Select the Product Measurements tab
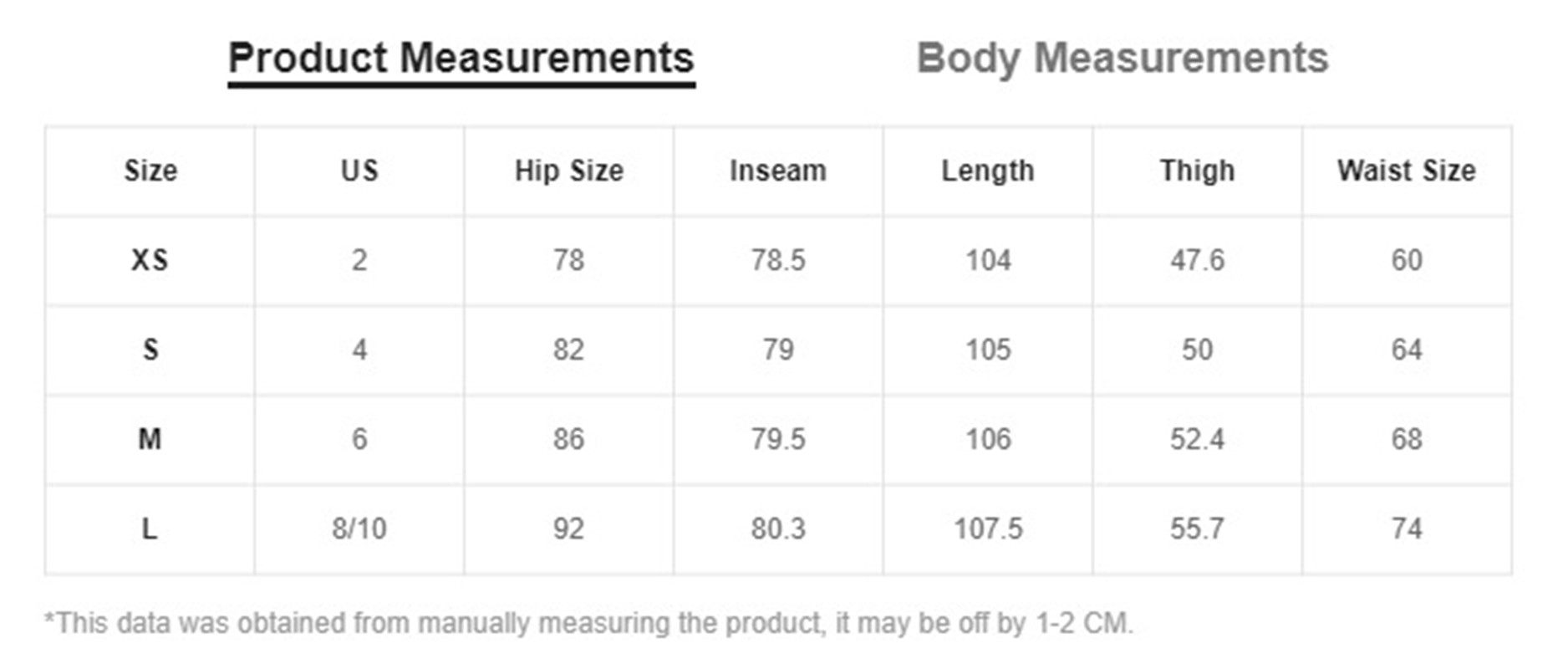Image resolution: width=1568 pixels, height=669 pixels. (x=461, y=59)
